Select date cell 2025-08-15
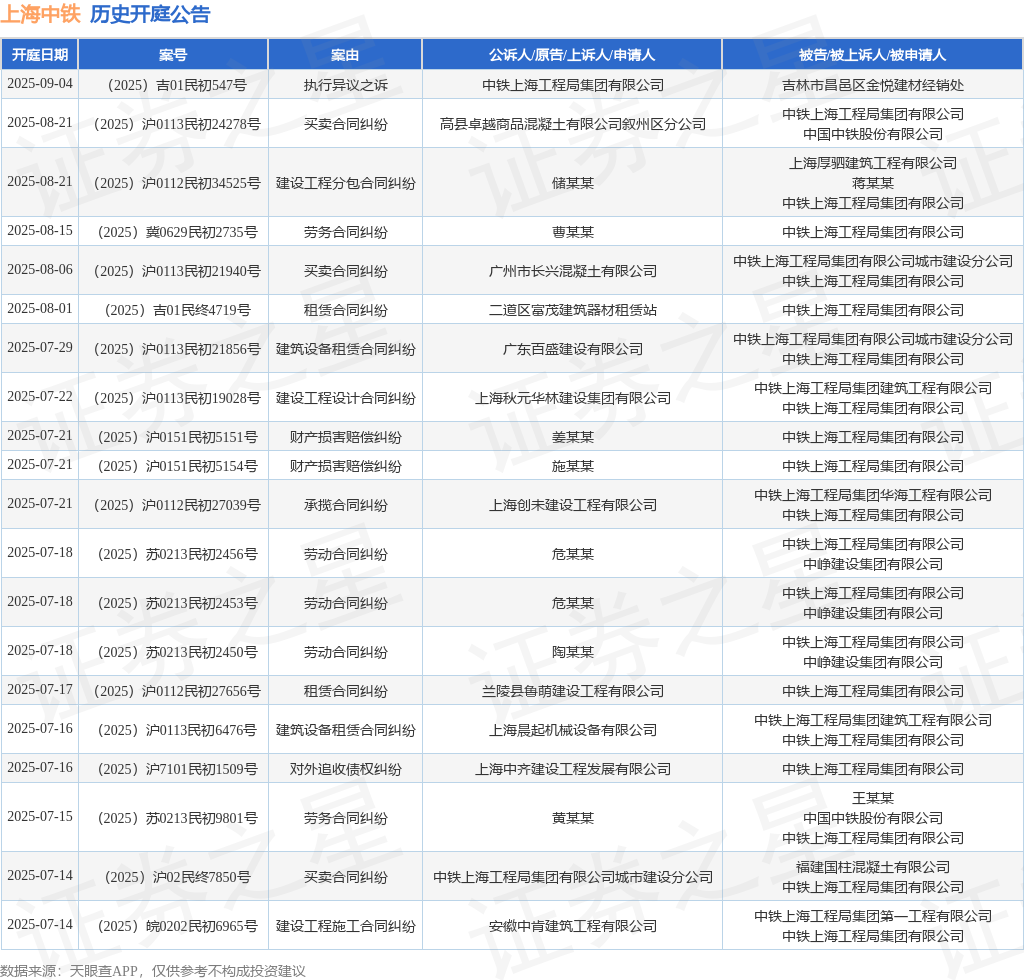 pyautogui.click(x=40, y=230)
